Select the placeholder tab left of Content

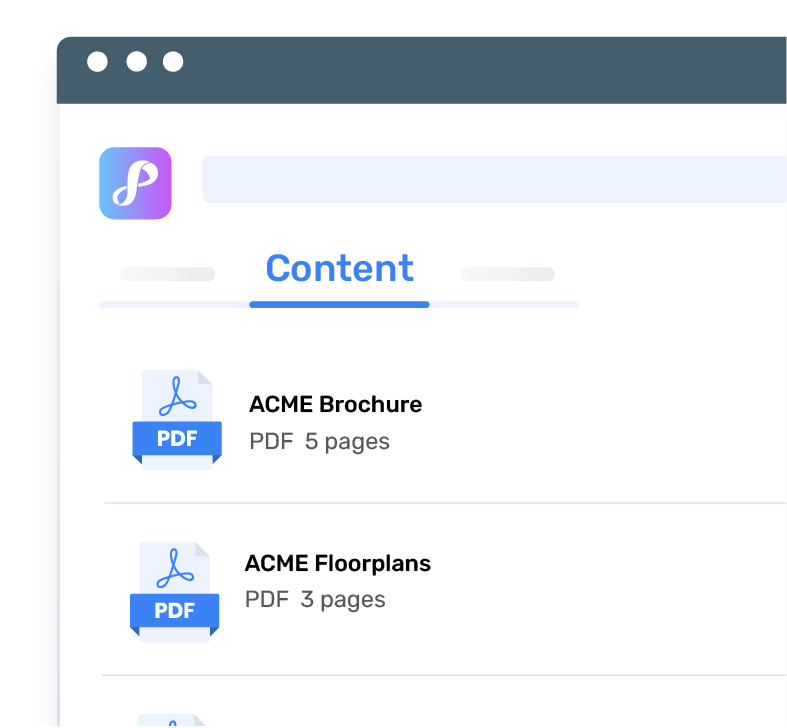pyautogui.click(x=168, y=274)
